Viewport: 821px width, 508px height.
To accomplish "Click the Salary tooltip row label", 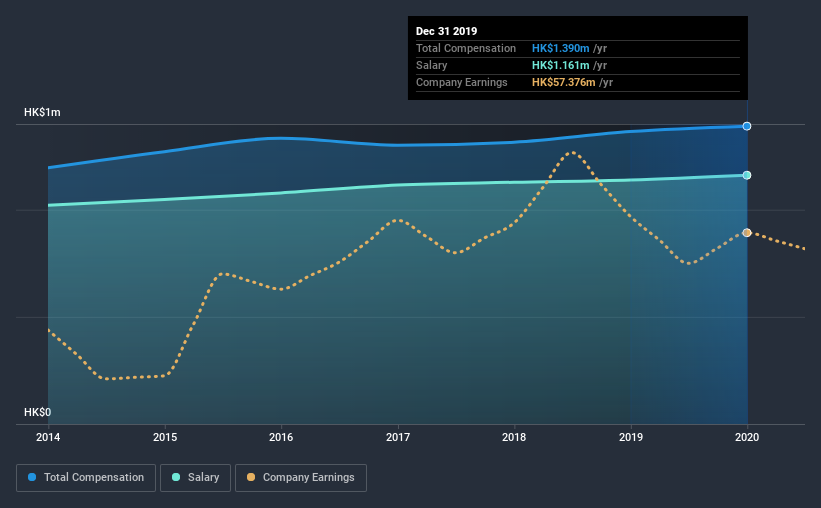I will 431,65.
